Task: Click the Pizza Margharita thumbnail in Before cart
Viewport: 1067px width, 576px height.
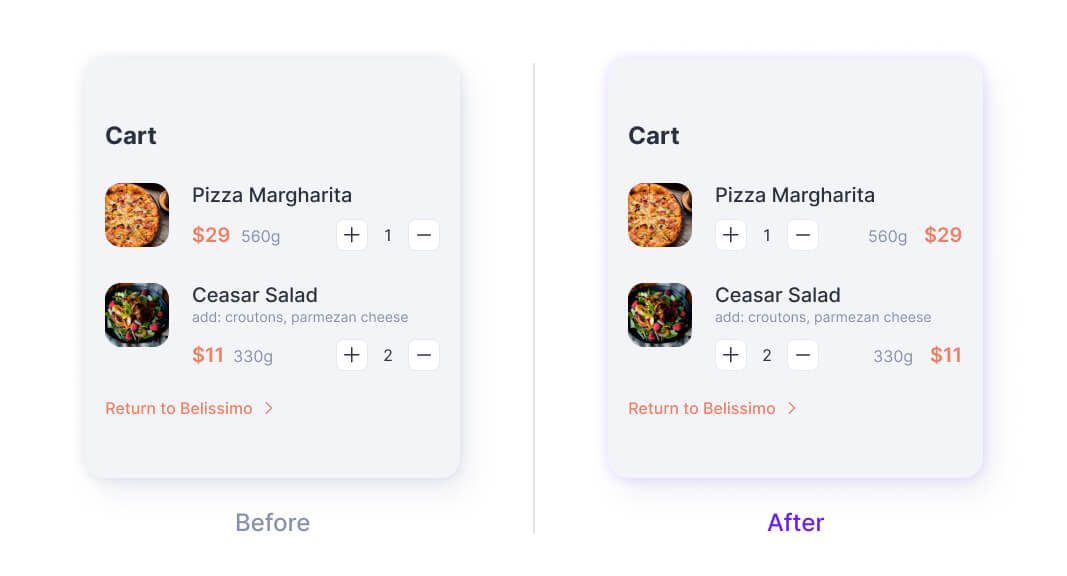Action: click(x=137, y=215)
